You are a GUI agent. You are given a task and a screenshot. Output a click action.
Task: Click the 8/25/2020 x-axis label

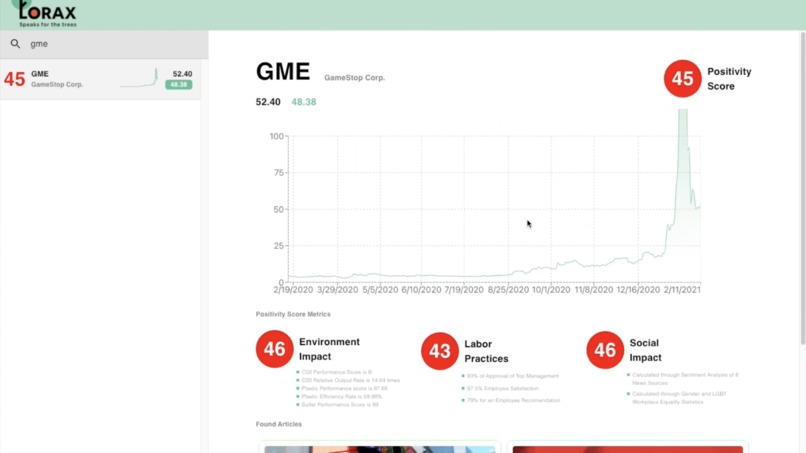click(508, 289)
